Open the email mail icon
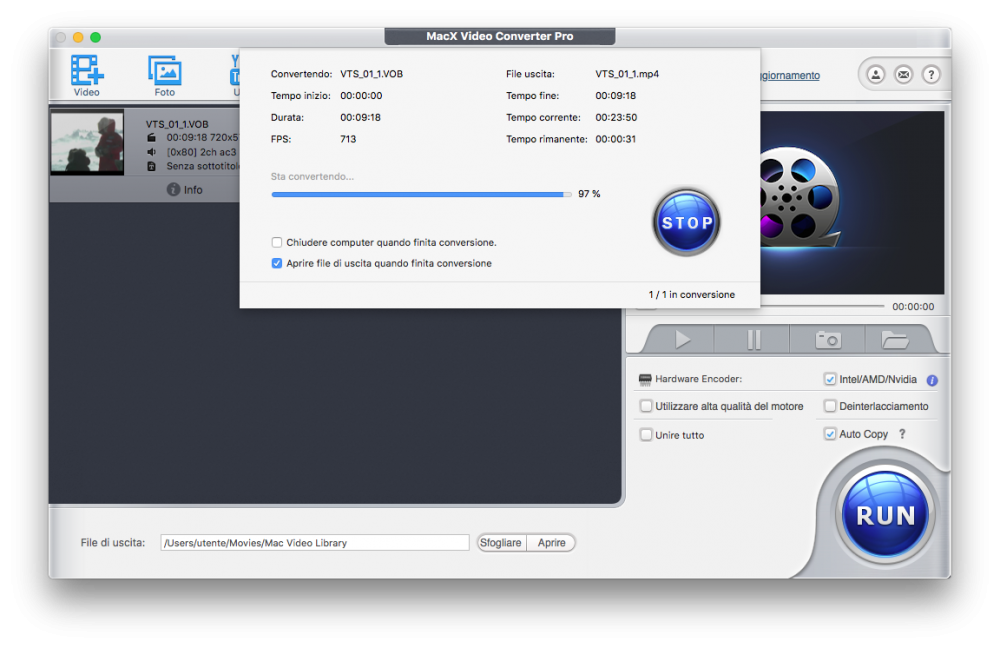Viewport: 1000px width, 648px height. coord(903,75)
